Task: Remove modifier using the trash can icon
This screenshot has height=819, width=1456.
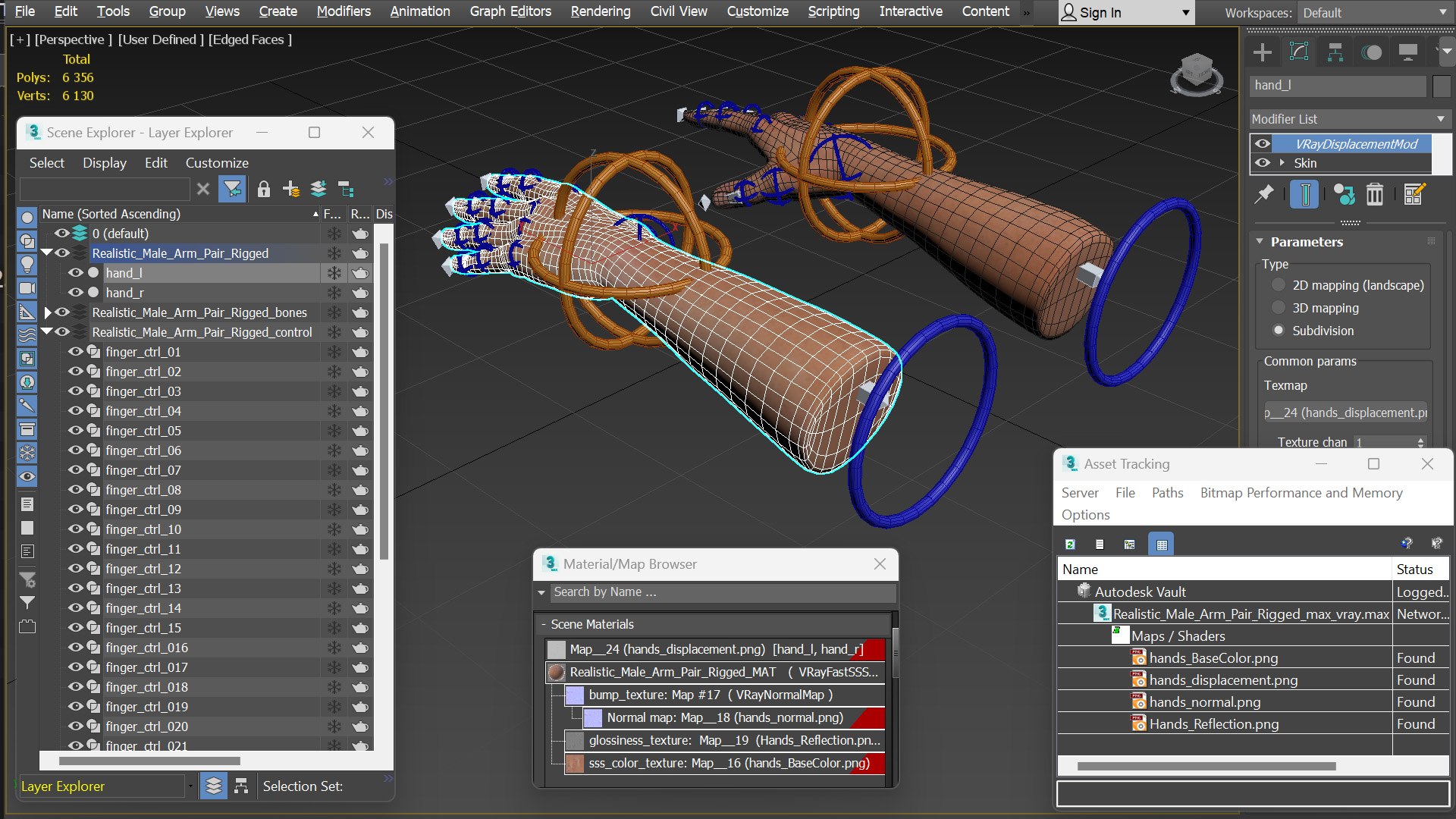Action: coord(1375,195)
